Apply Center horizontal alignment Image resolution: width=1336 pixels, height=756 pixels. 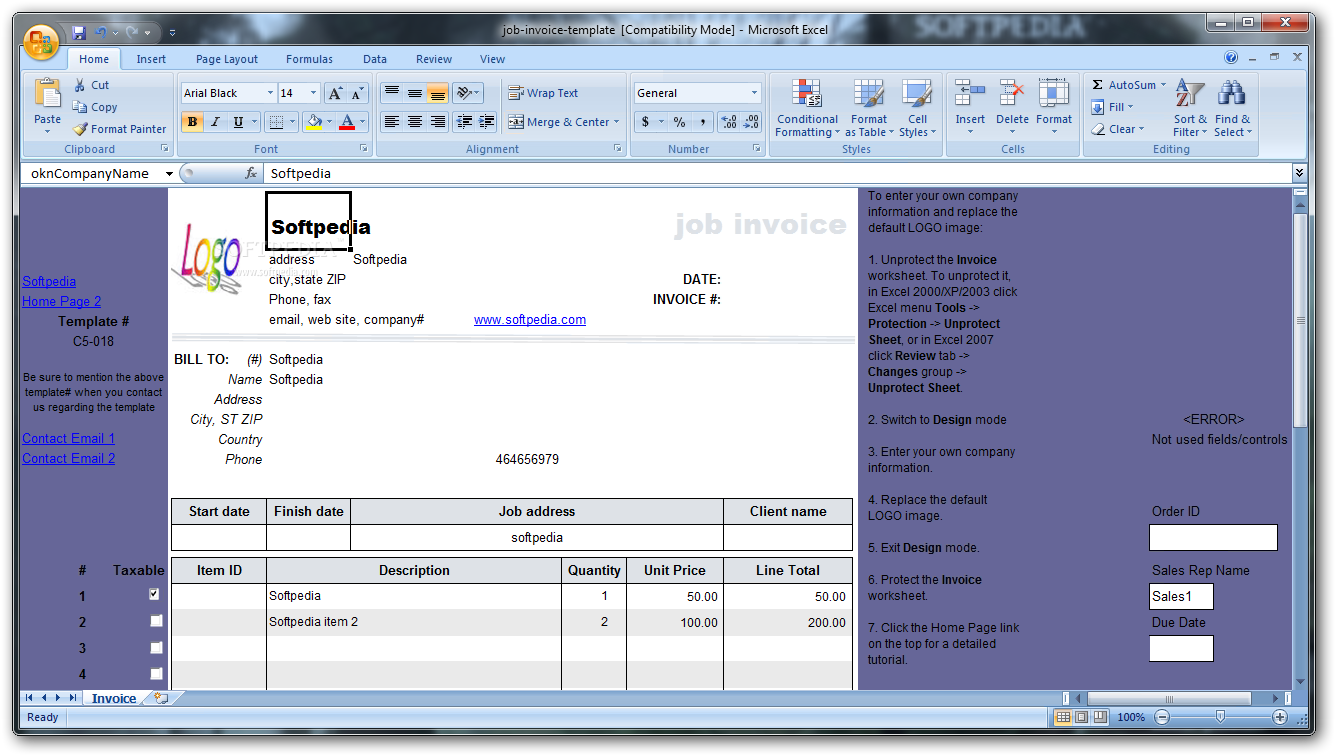pos(414,122)
